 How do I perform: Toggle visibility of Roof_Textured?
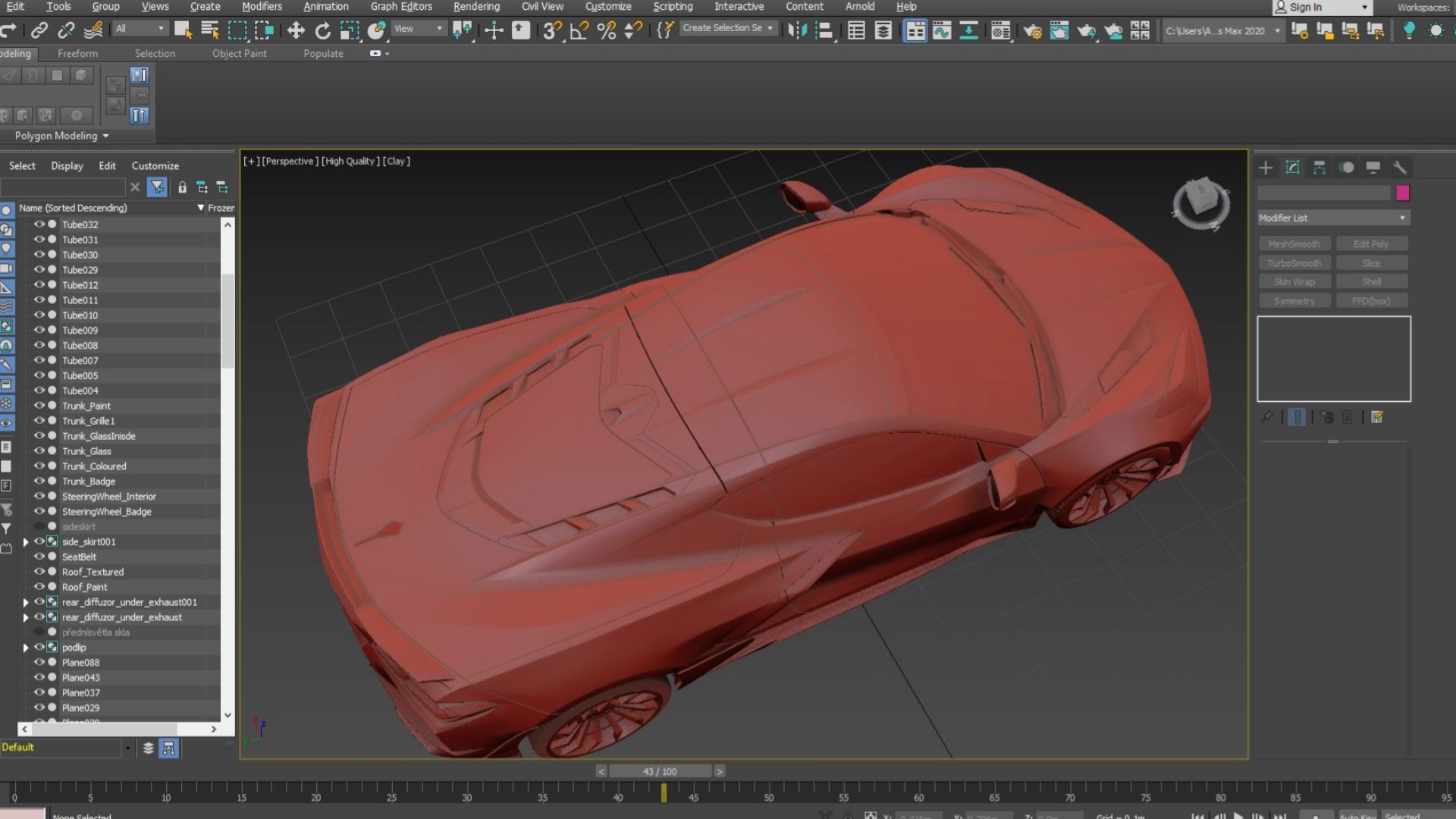click(39, 572)
